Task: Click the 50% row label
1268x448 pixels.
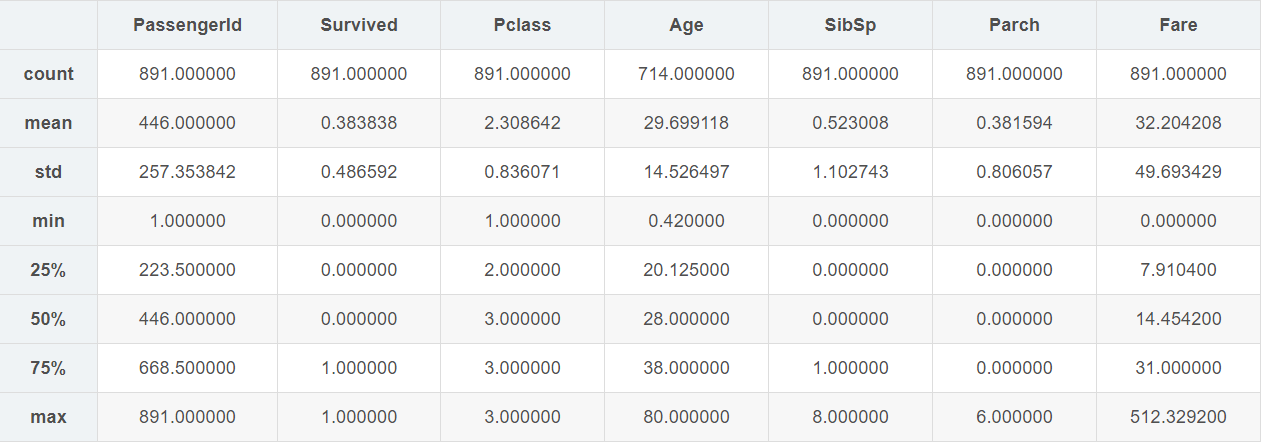Action: pos(49,319)
